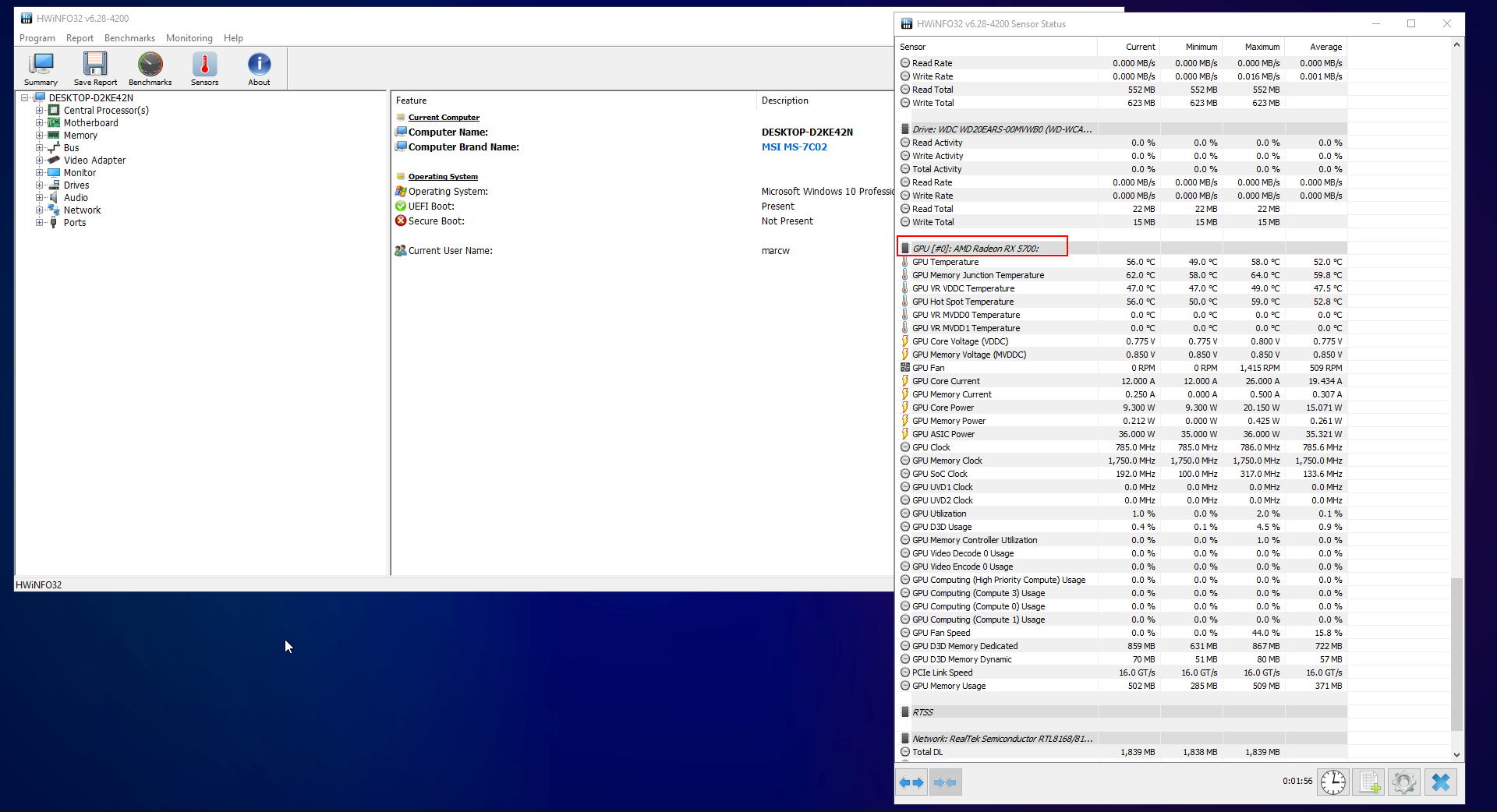Click the Memory module icon in the tree
This screenshot has height=812, width=1497.
click(x=54, y=136)
